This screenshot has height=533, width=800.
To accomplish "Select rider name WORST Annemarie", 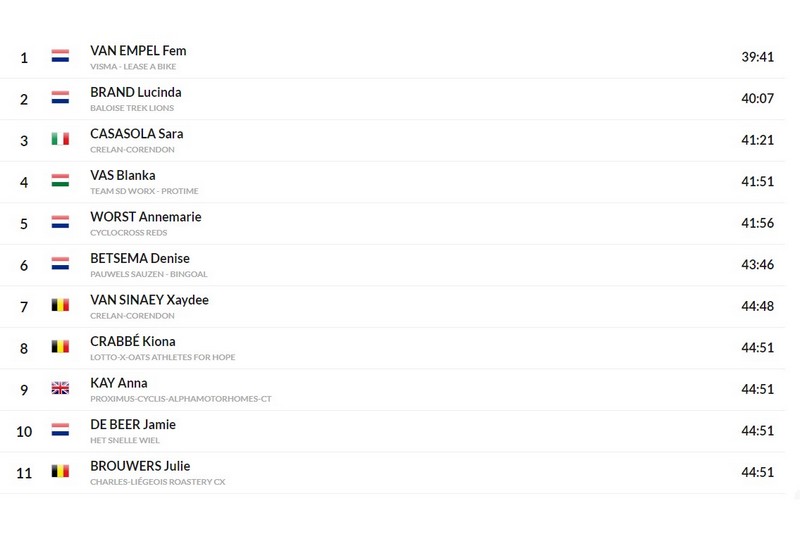I will (146, 217).
